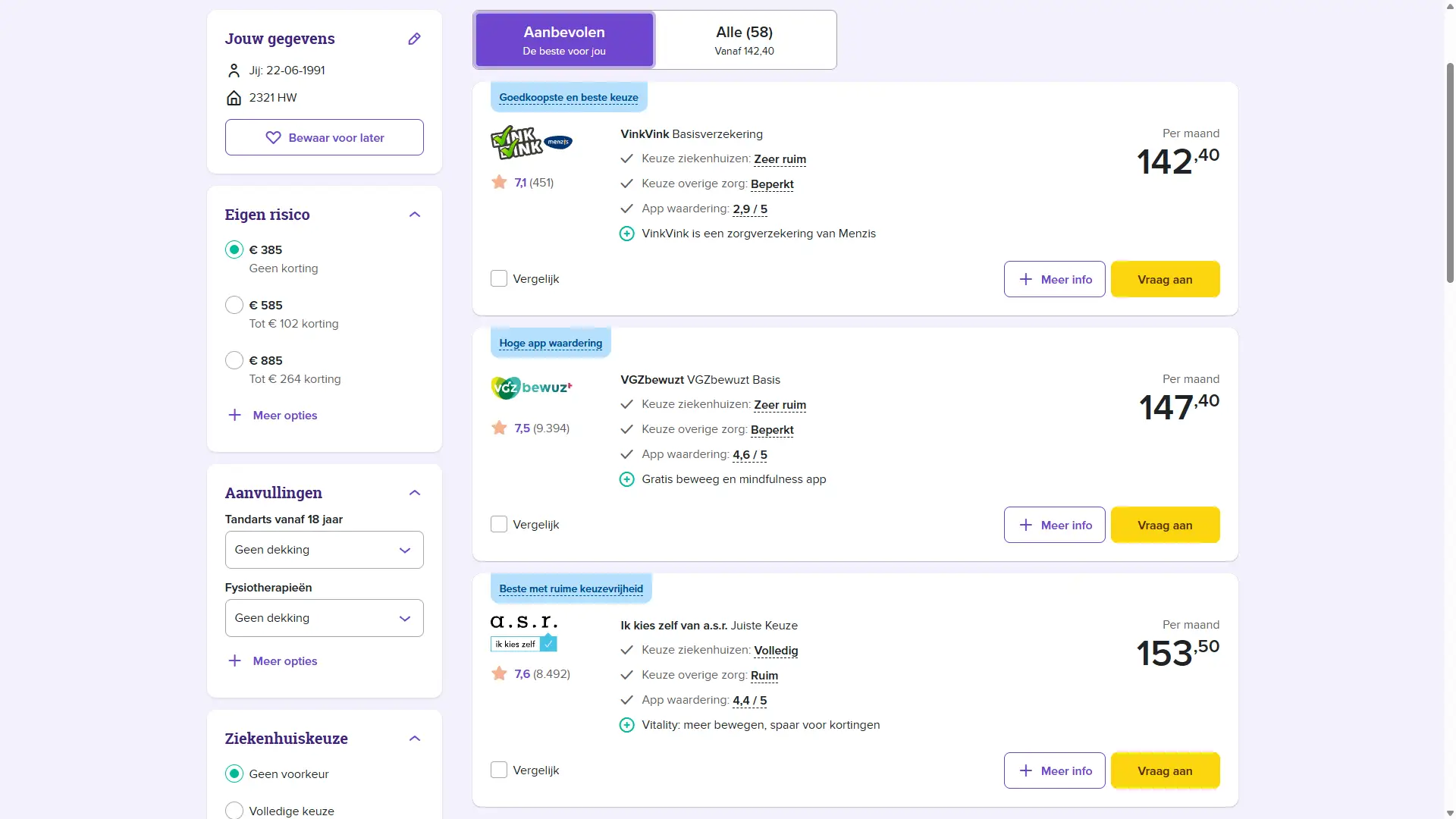Expand the green plus for Vitality info
Viewport: 1456px width, 819px height.
626,725
